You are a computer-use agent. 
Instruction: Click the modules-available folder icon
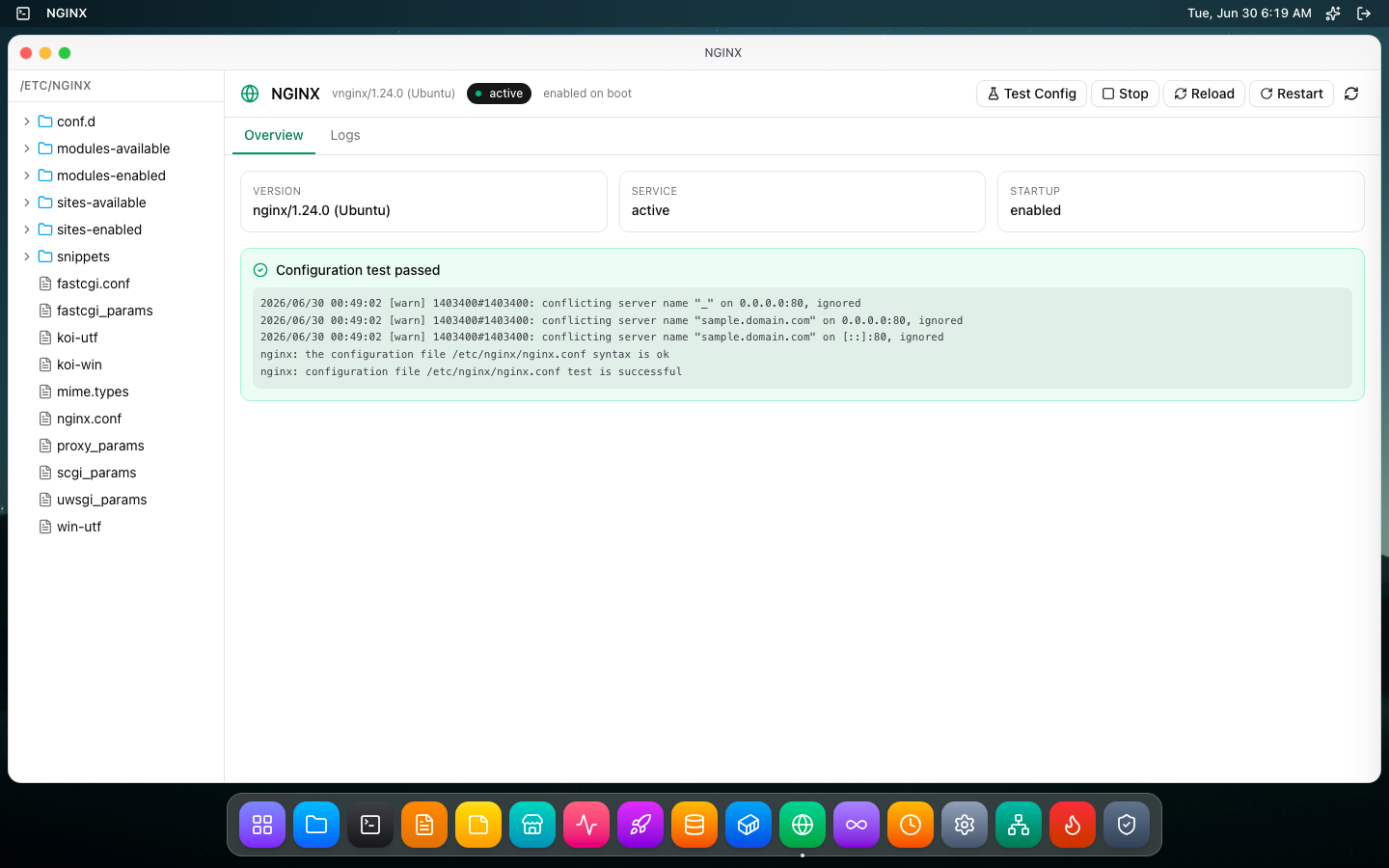[45, 149]
